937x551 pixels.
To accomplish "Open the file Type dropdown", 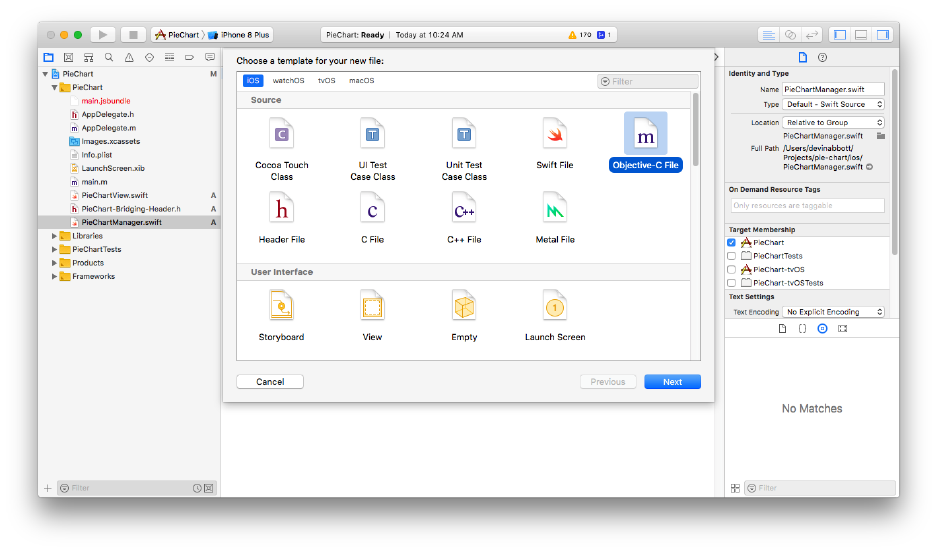I will [833, 105].
